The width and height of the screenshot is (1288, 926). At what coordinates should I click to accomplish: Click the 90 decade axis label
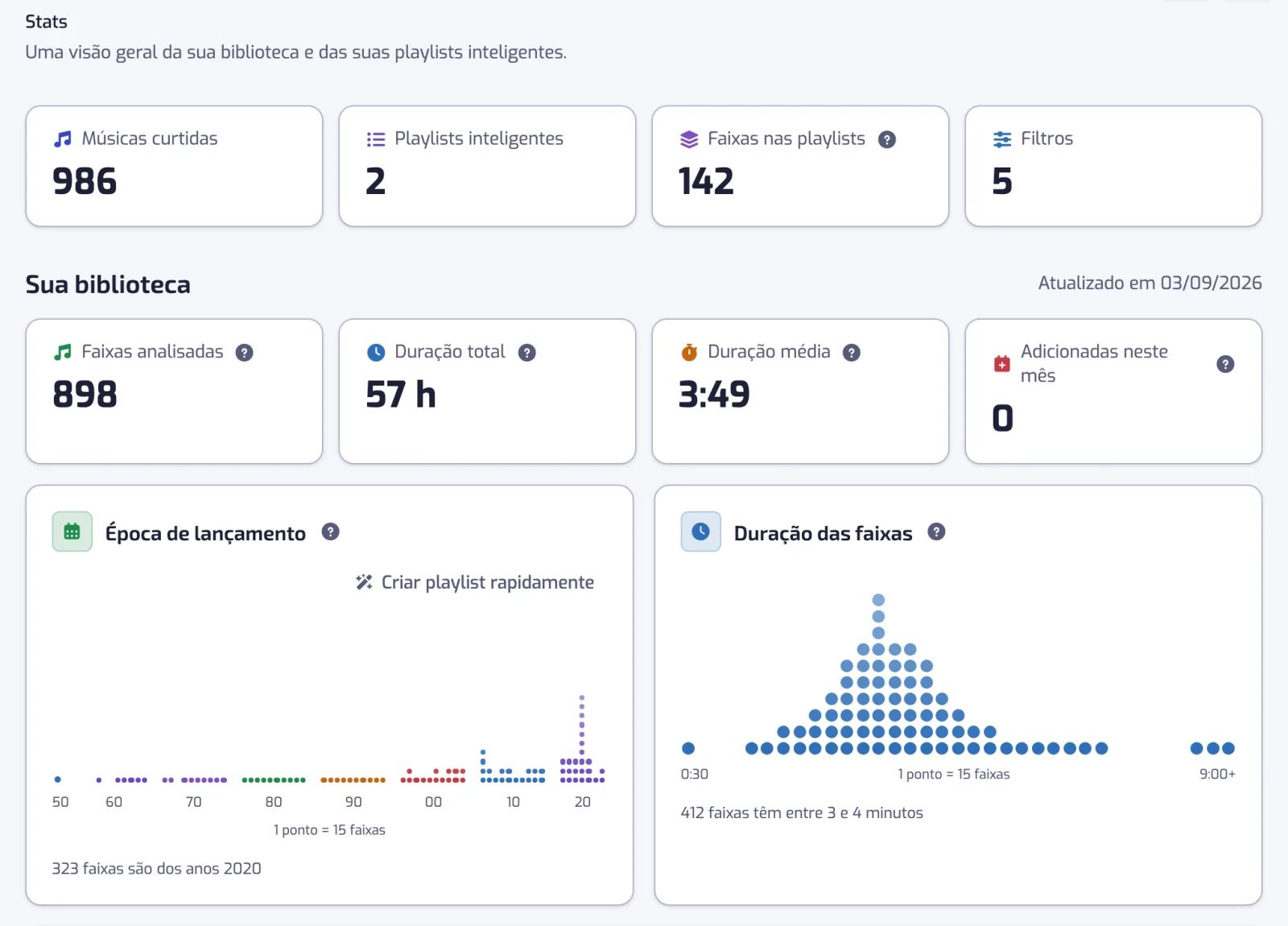point(353,802)
